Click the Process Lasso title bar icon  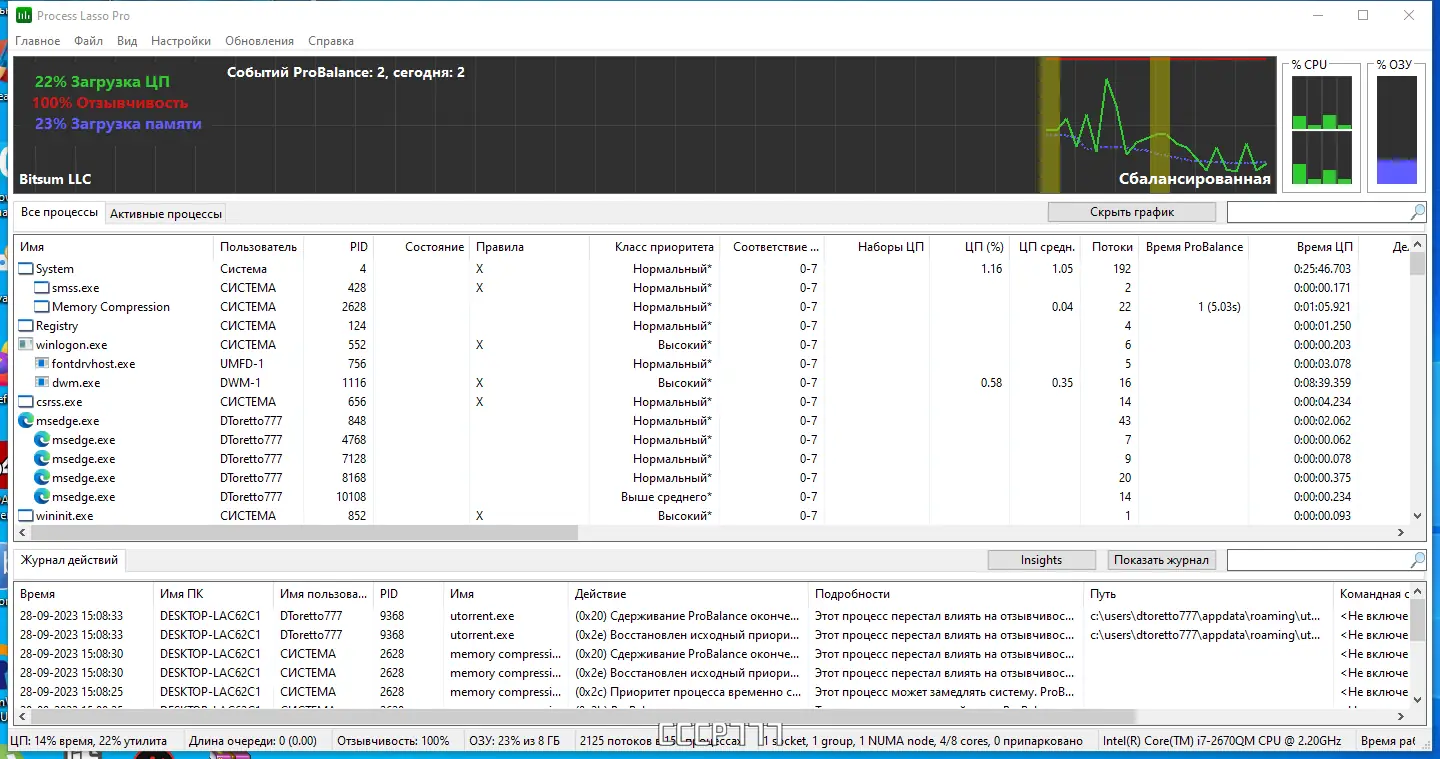(24, 15)
